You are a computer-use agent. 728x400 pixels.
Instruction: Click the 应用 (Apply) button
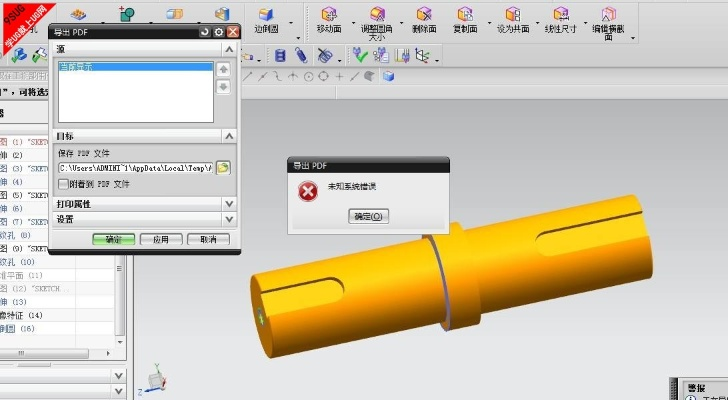point(160,240)
